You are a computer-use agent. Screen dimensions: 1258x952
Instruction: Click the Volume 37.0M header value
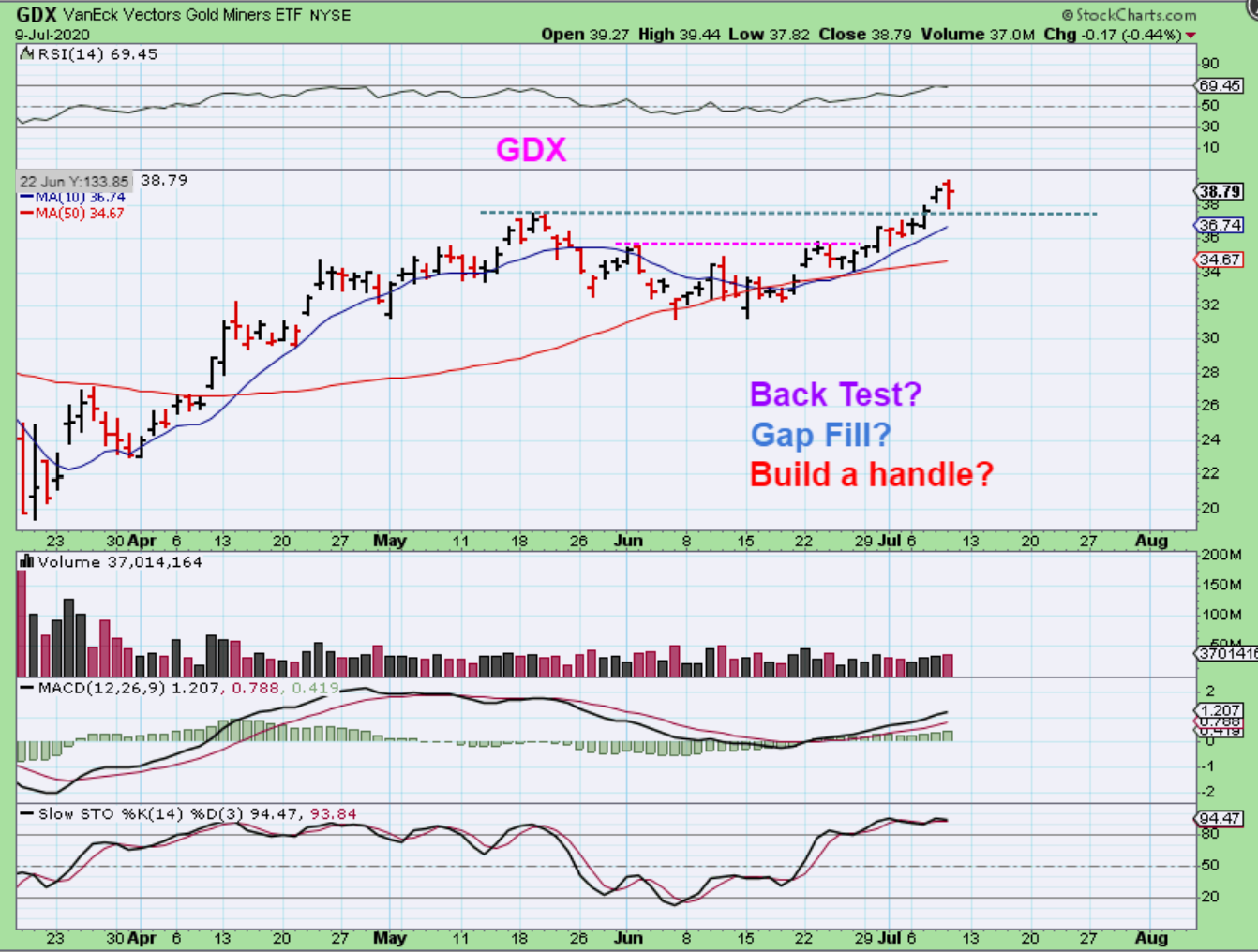click(978, 35)
